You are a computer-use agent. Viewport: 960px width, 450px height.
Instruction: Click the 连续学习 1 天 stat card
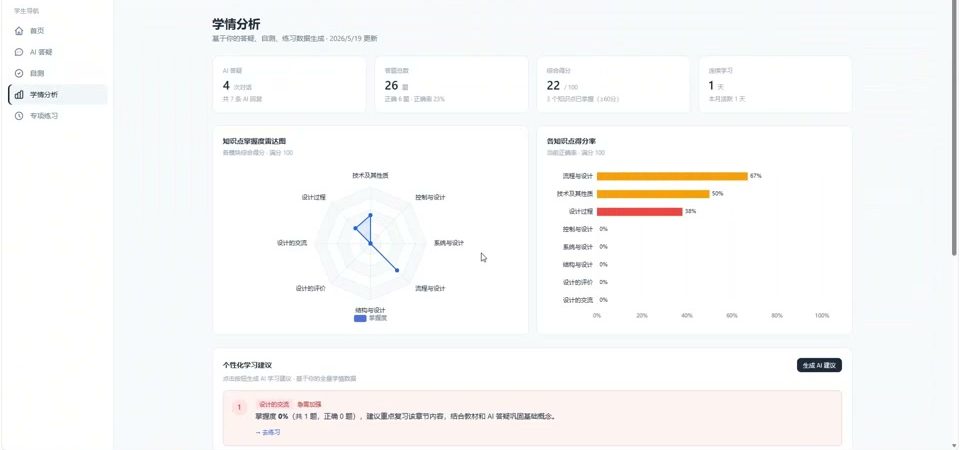(x=775, y=84)
